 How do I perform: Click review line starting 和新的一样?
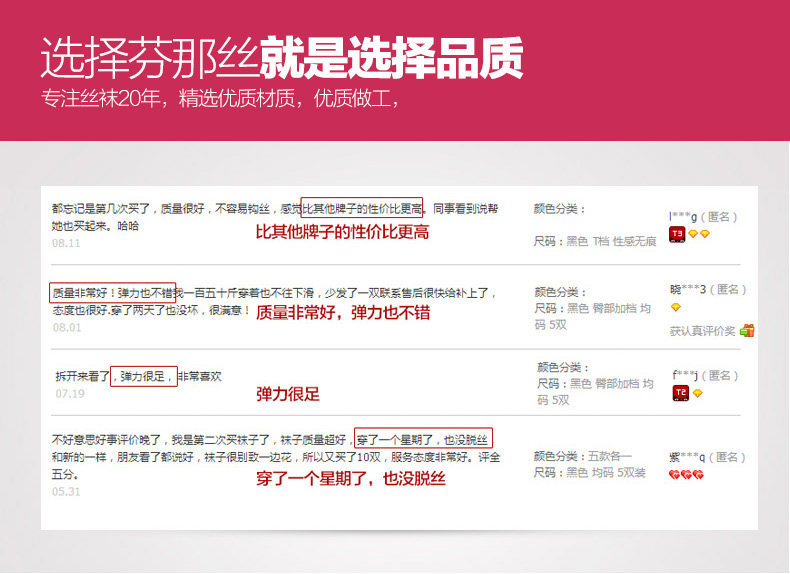276,457
